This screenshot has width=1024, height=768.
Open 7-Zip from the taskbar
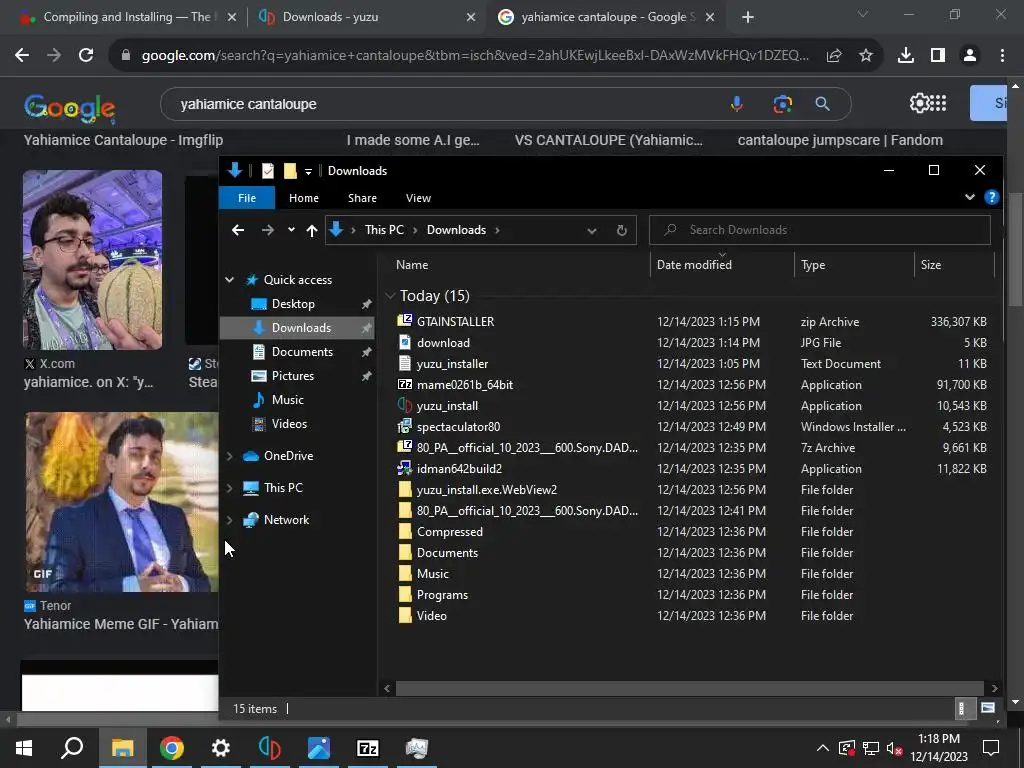pos(368,748)
